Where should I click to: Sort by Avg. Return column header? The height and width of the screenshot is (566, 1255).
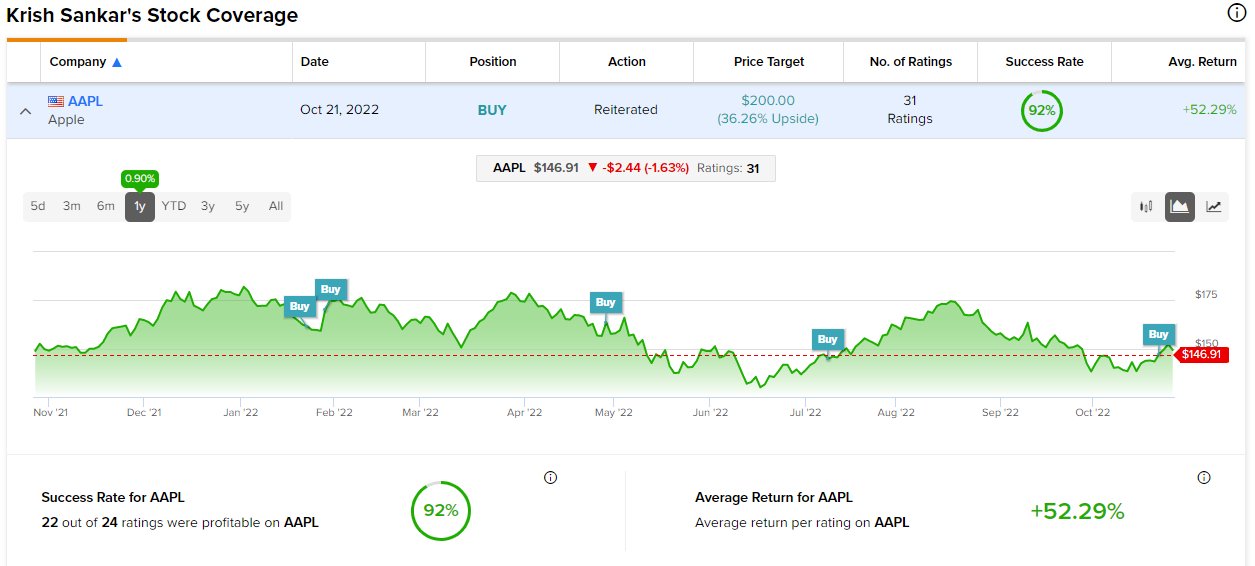1203,62
